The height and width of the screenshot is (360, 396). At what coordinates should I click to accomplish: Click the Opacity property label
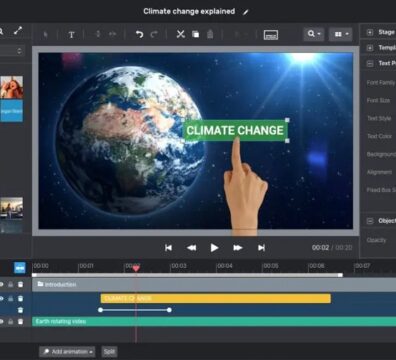pos(376,240)
